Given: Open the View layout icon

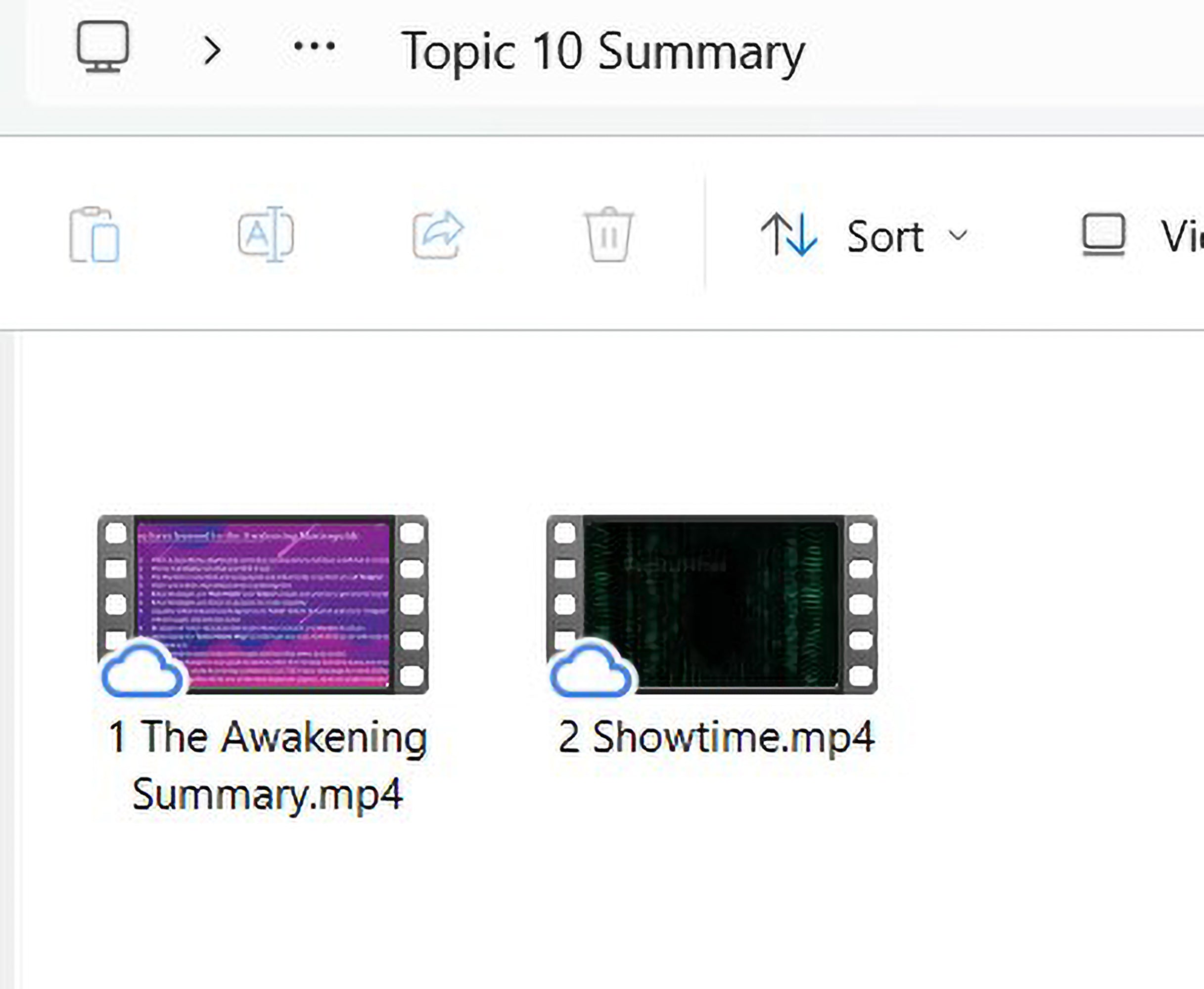Looking at the screenshot, I should 1104,235.
